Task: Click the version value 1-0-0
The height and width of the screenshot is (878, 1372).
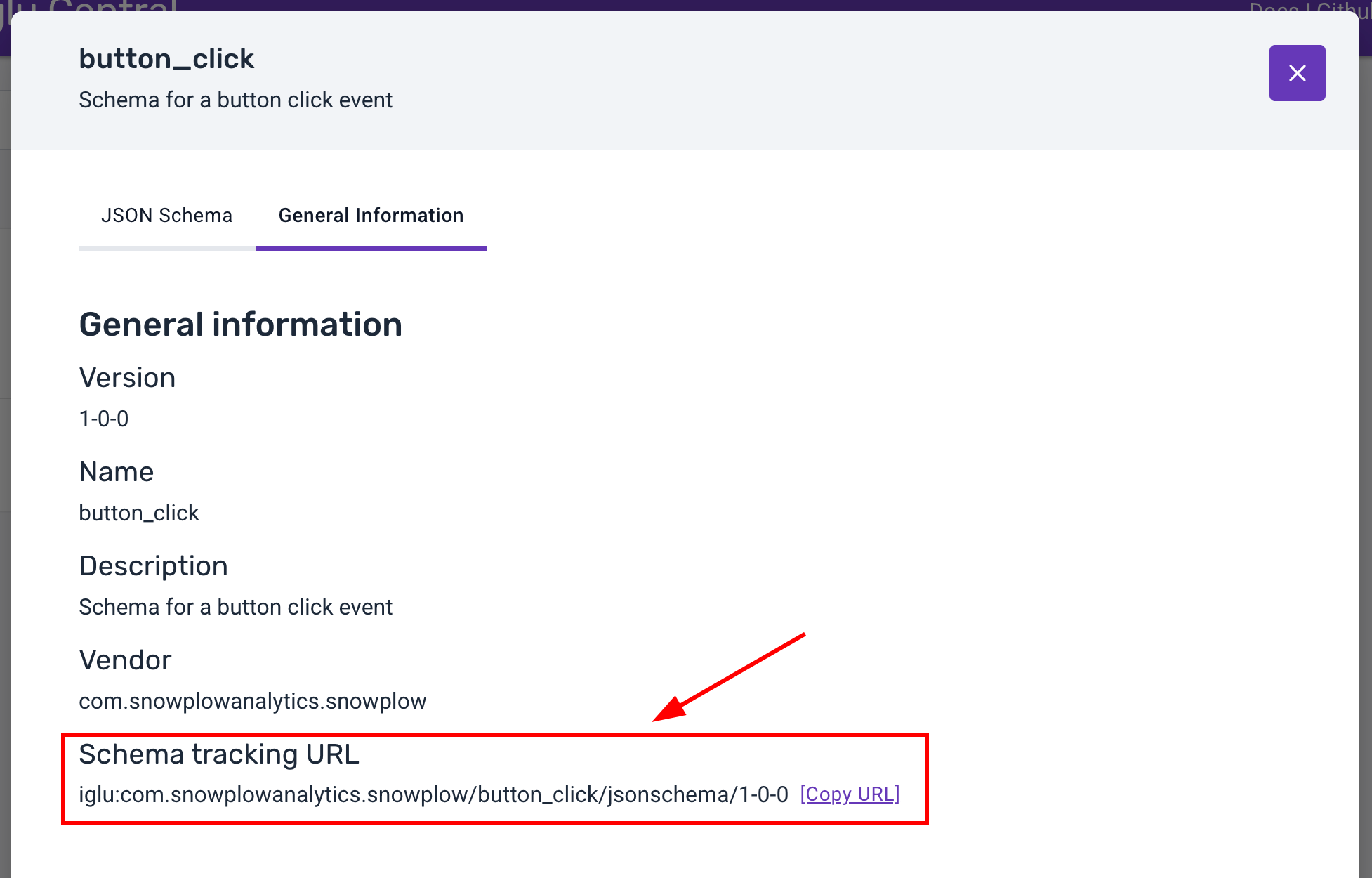Action: pos(103,418)
